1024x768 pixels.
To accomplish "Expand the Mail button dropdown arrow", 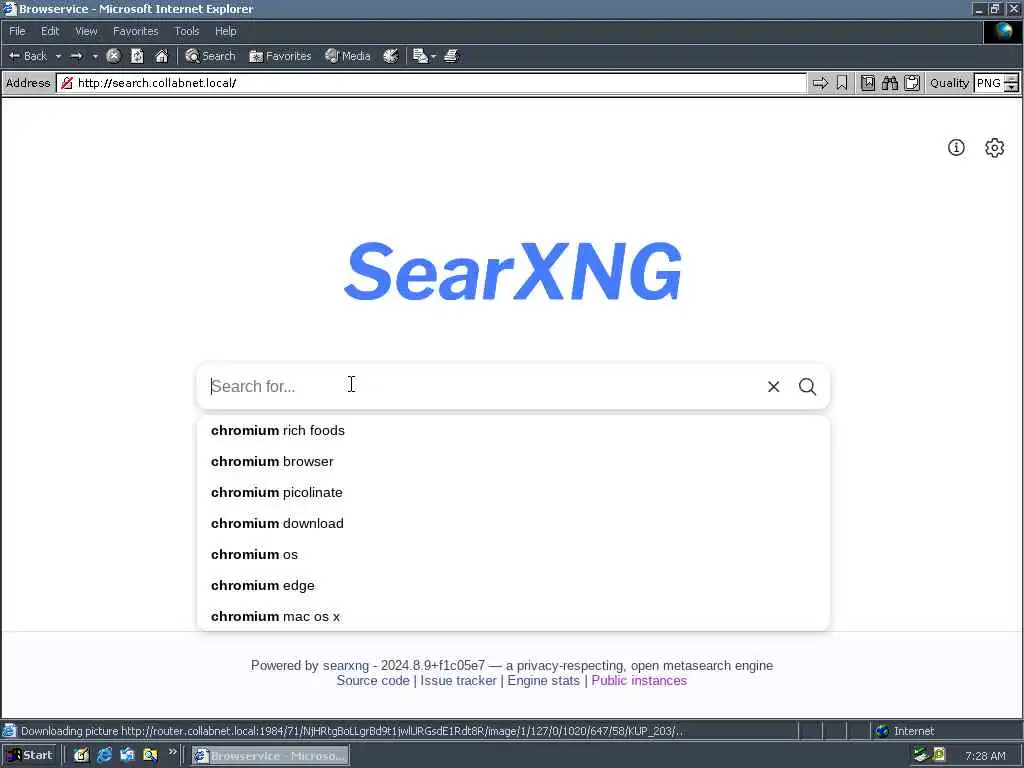I will (434, 56).
